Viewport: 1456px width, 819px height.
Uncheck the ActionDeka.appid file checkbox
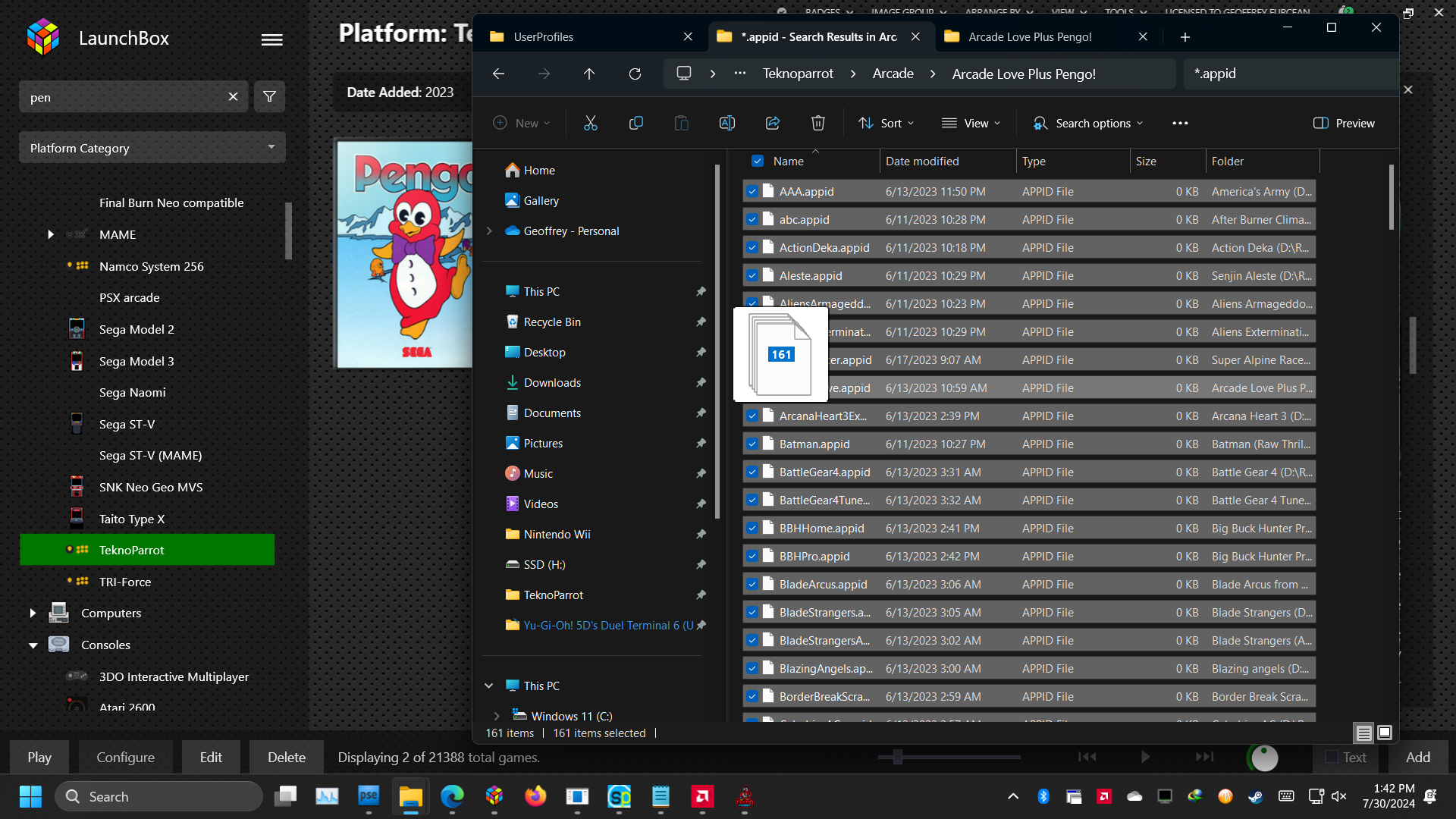point(752,247)
